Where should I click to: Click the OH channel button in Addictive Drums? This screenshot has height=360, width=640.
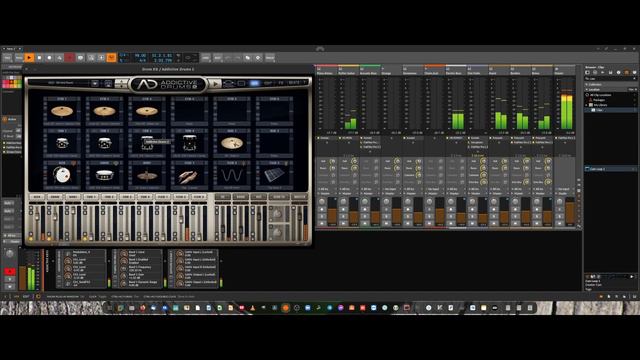point(222,197)
